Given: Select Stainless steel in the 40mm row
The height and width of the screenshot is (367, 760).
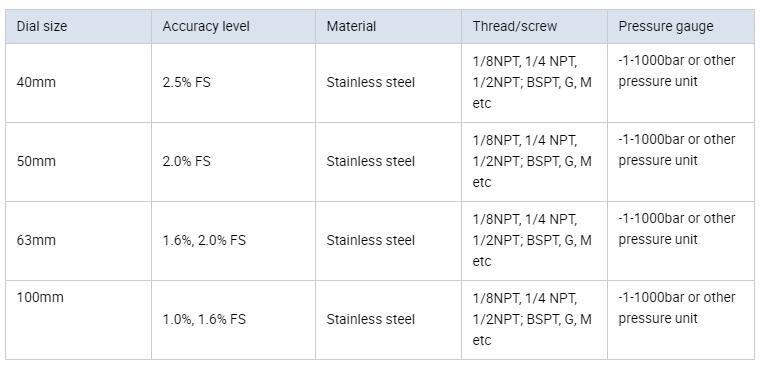Looking at the screenshot, I should click(370, 83).
